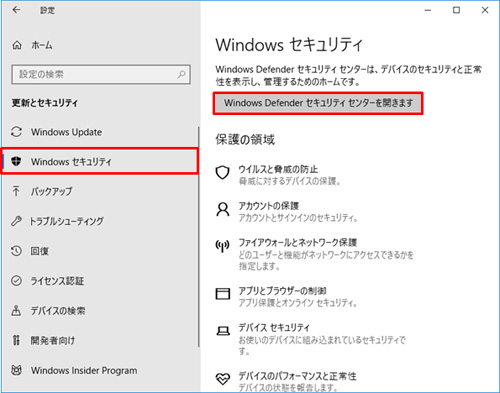
Task: Maximize the 設定 window
Action: [x=456, y=10]
